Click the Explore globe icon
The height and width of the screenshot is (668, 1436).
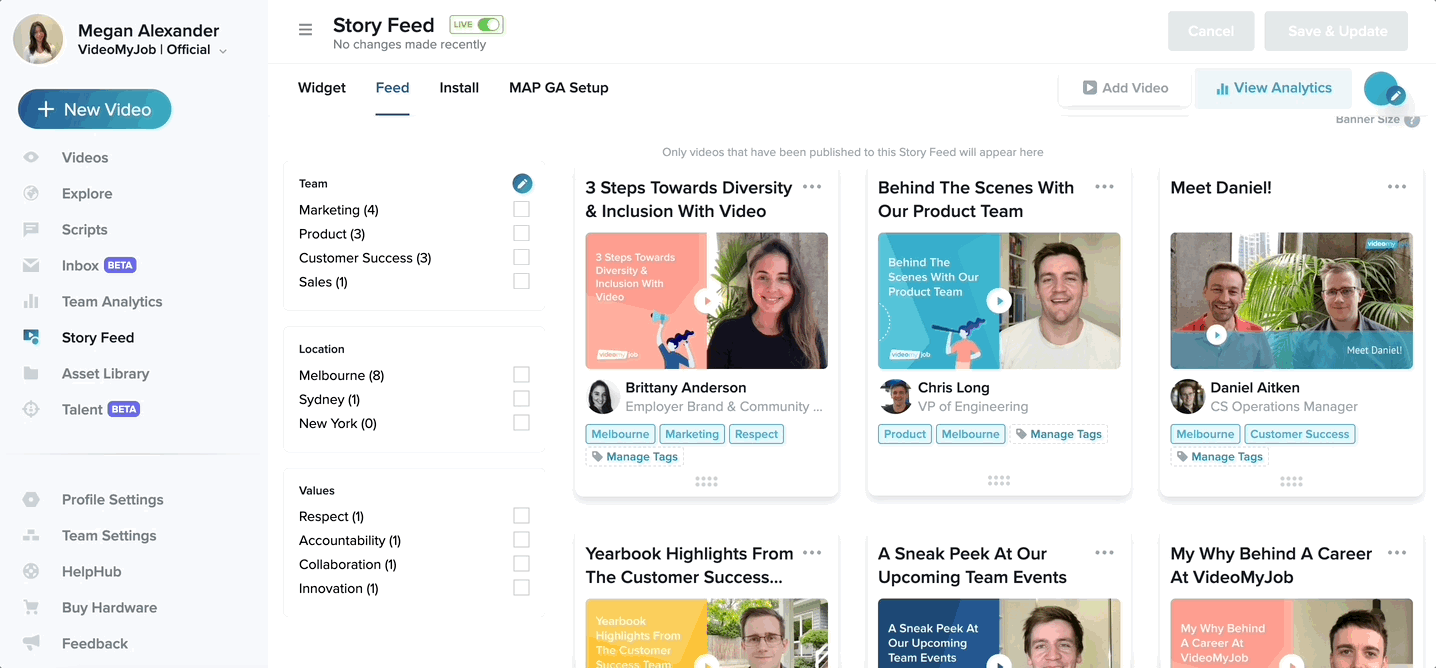(x=31, y=193)
